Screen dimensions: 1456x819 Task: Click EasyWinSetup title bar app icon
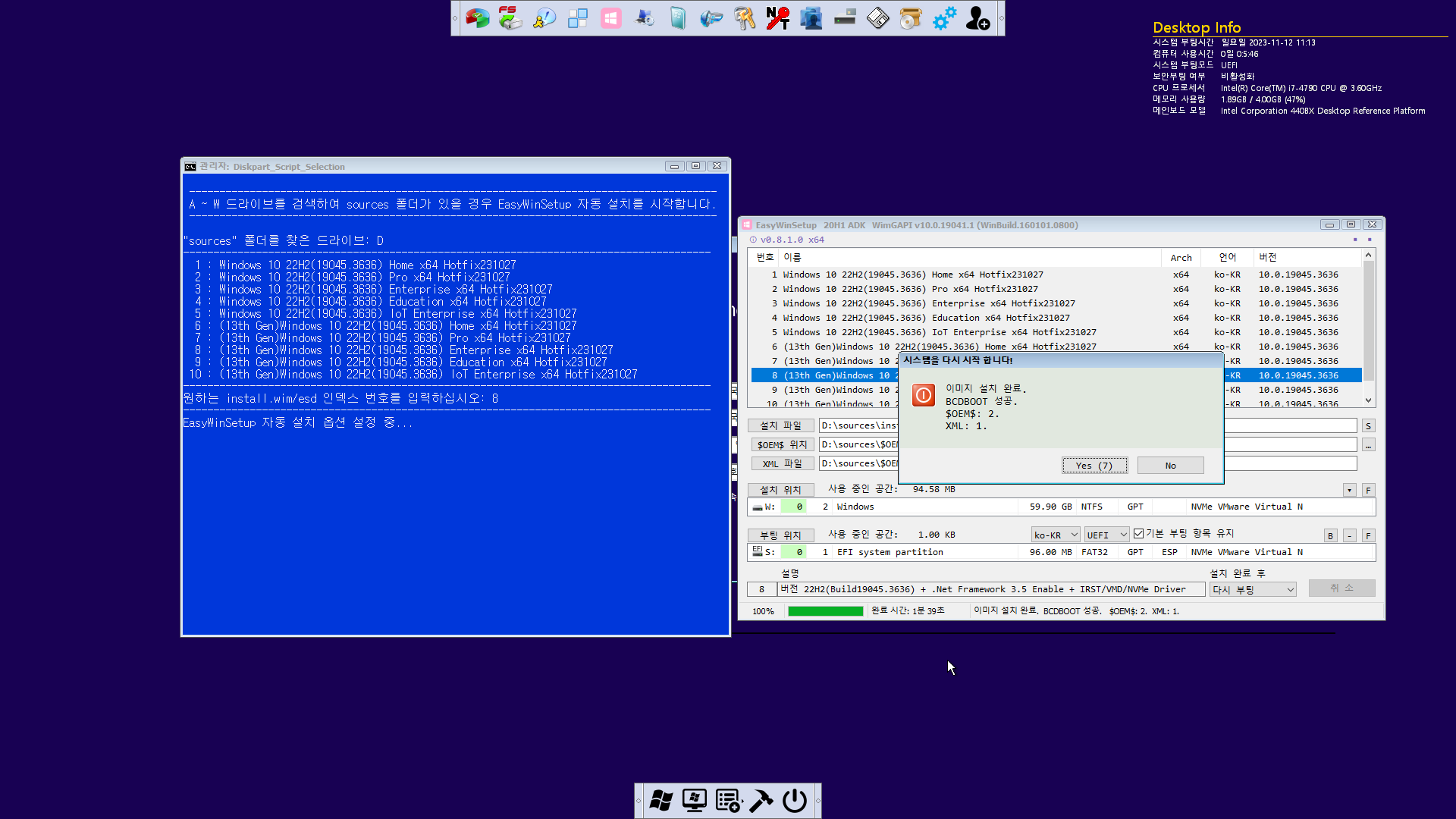[747, 225]
